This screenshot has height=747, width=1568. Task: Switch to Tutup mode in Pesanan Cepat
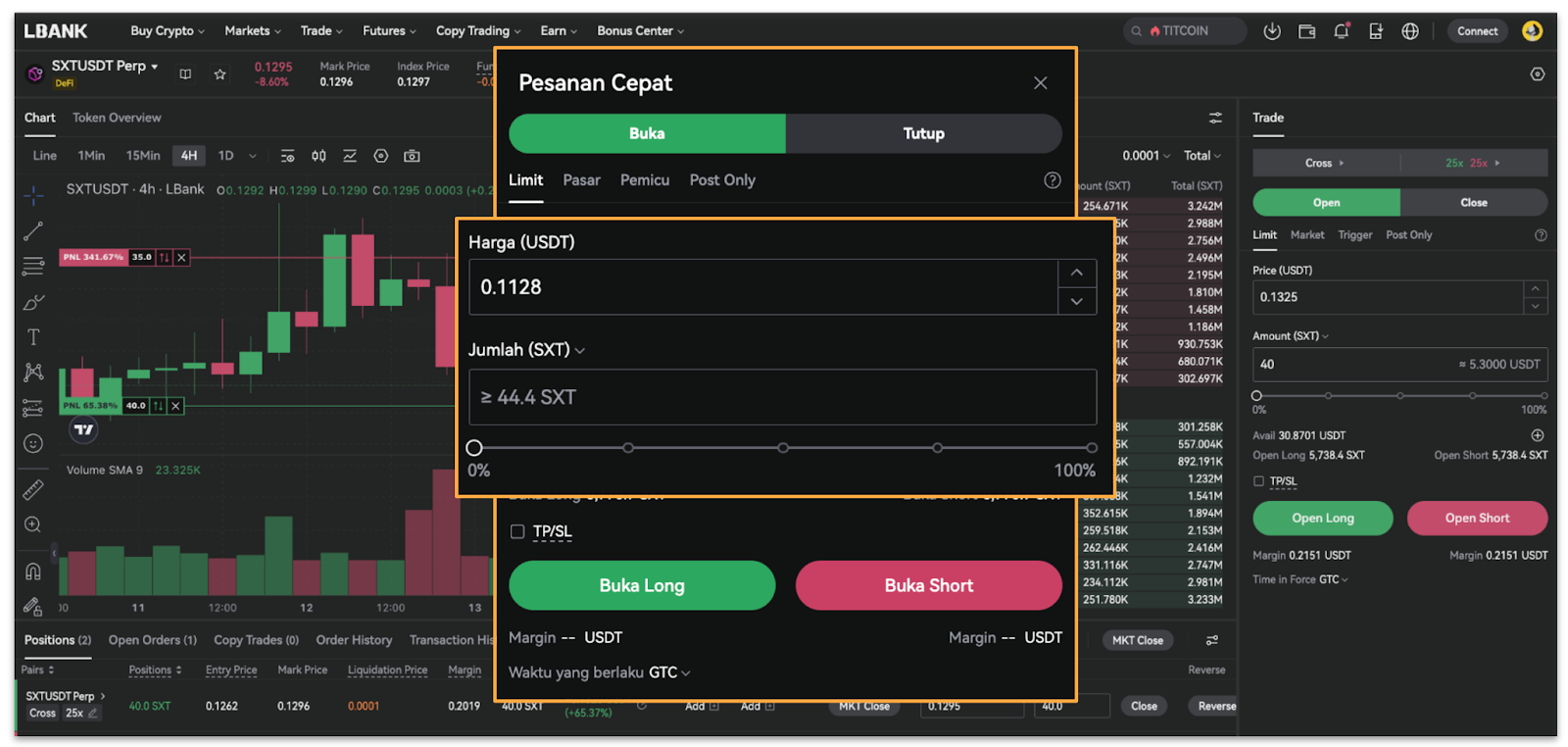pos(923,133)
